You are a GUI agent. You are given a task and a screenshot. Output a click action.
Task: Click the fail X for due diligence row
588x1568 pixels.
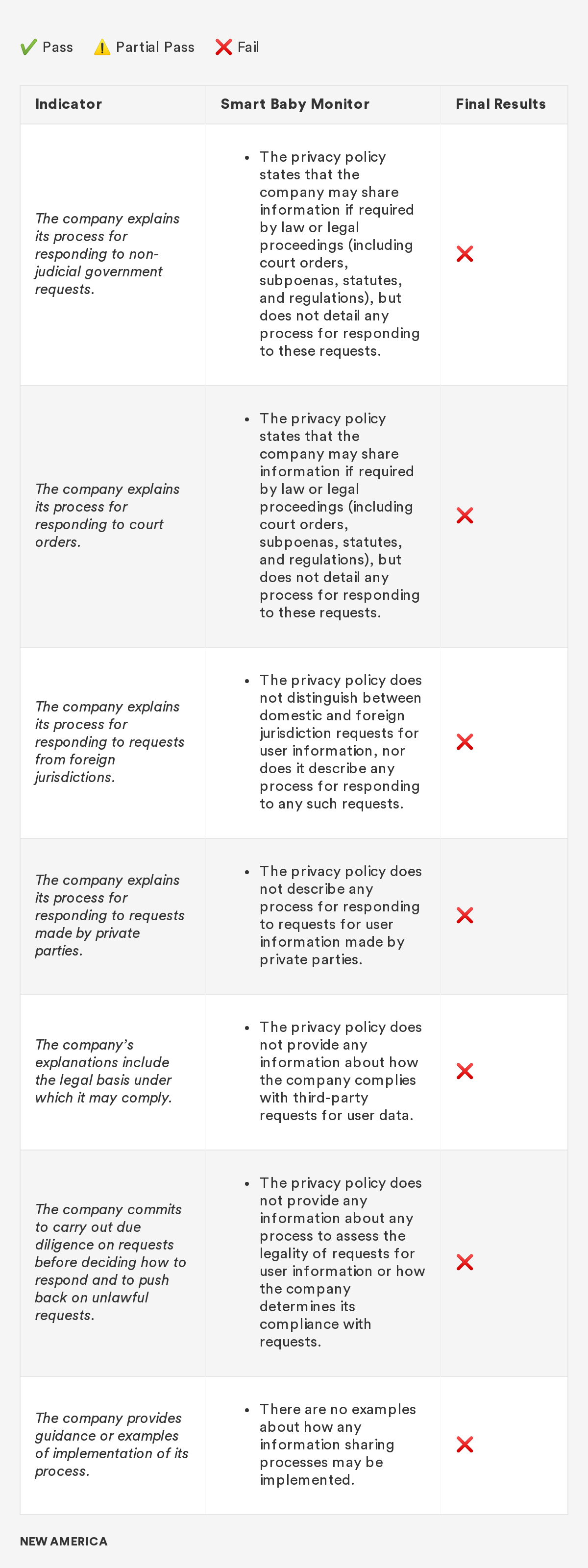pos(465,1262)
